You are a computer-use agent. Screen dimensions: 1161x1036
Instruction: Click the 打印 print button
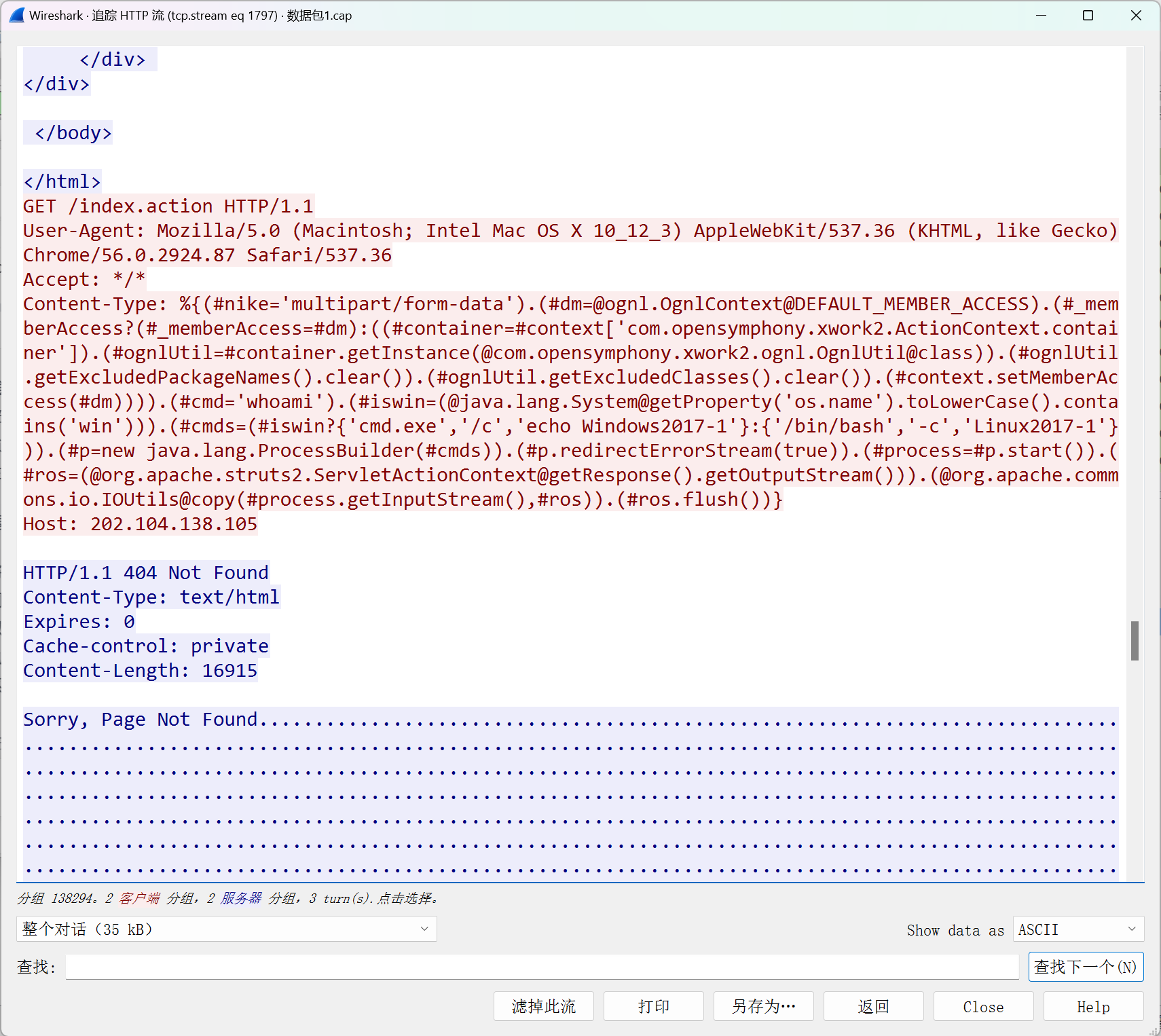click(654, 1006)
